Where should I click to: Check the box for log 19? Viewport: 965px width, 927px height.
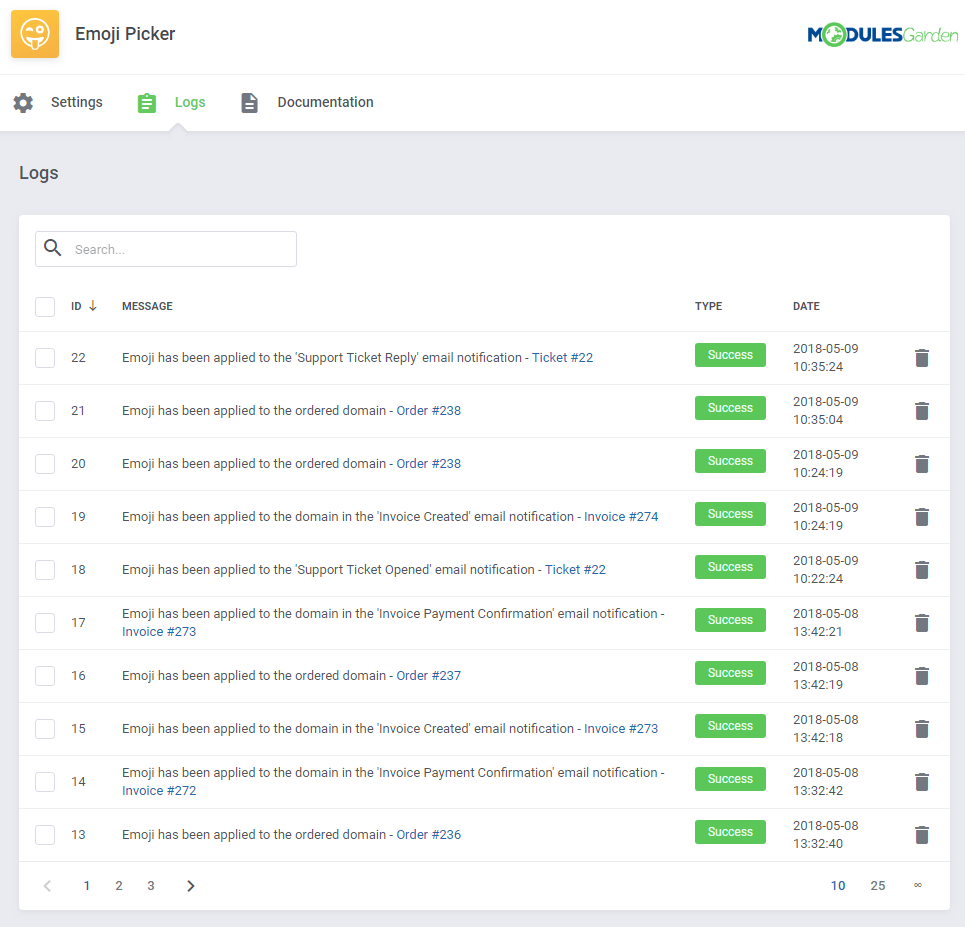coord(45,516)
